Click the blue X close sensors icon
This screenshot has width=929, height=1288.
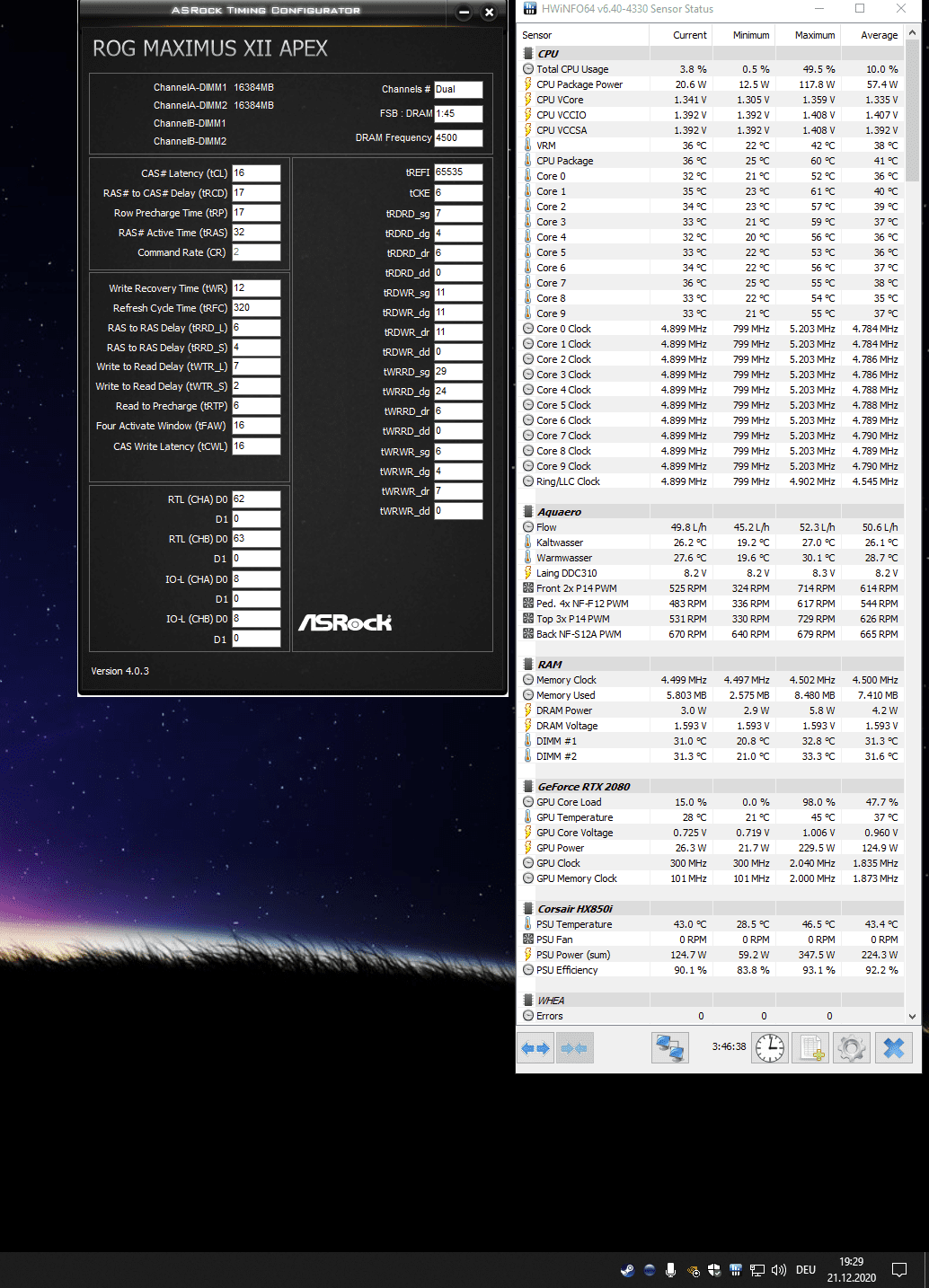[x=893, y=1047]
